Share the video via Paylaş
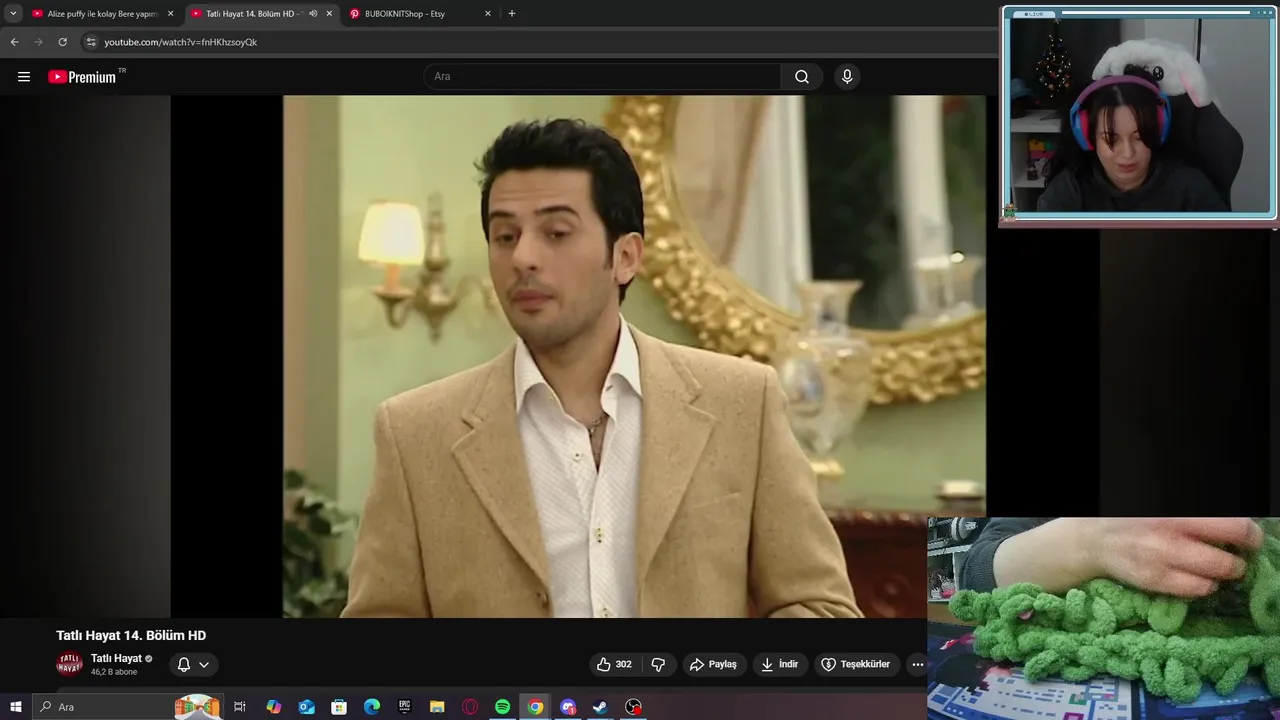Viewport: 1280px width, 720px height. coord(714,664)
